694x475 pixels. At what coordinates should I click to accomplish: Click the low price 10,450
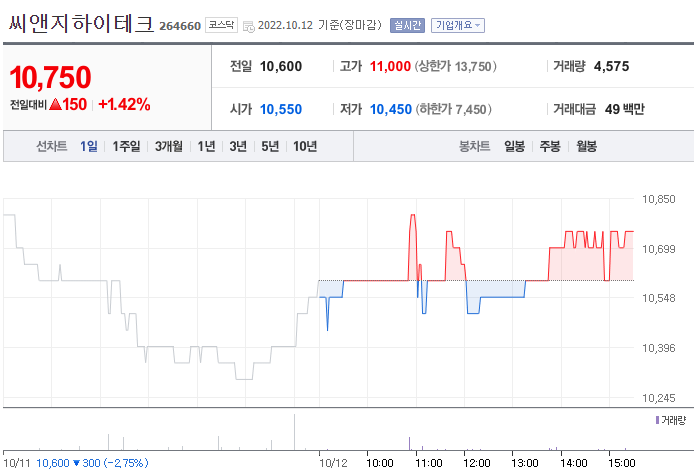point(390,109)
